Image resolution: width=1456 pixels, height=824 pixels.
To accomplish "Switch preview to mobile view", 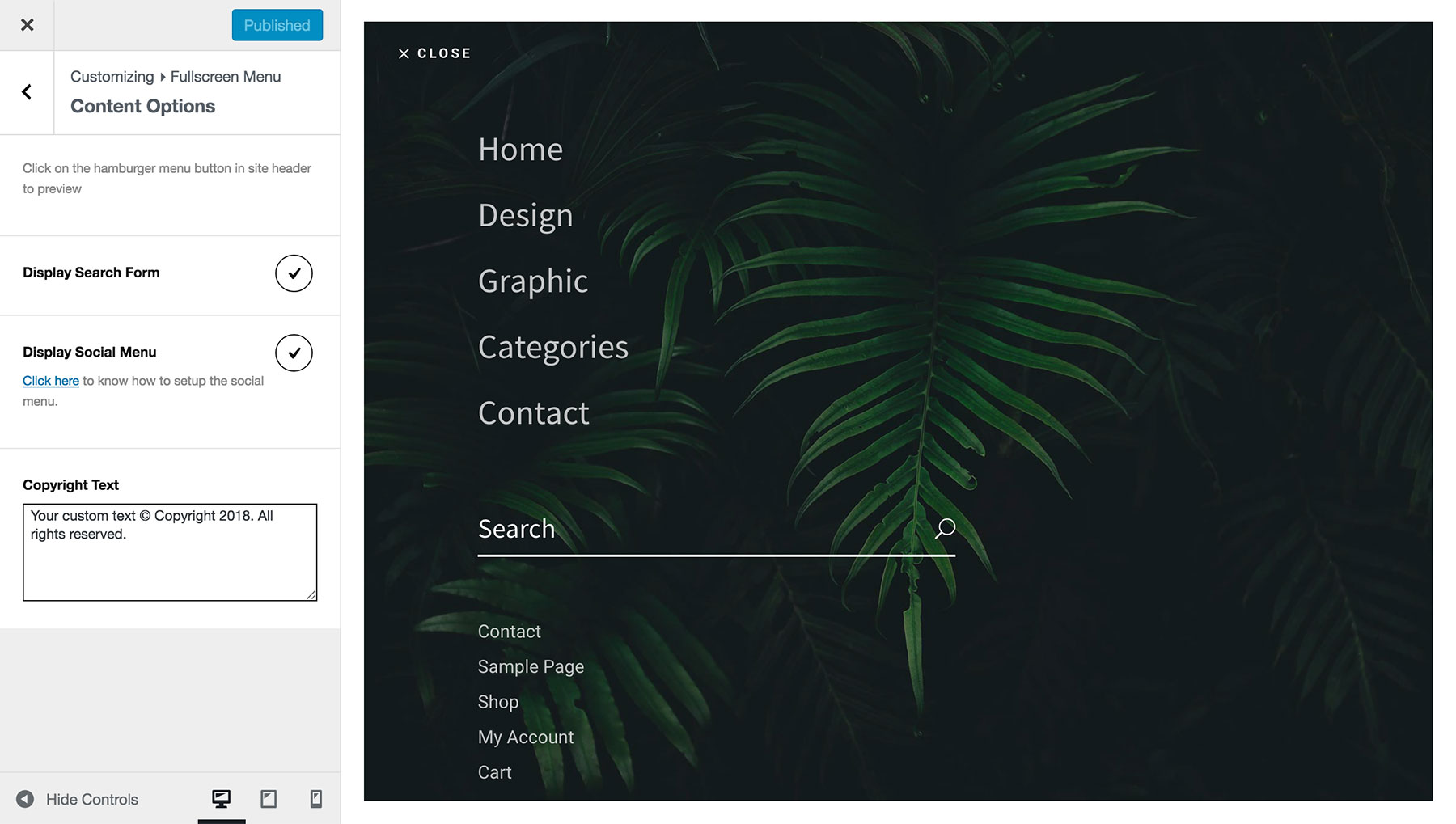I will pyautogui.click(x=315, y=799).
